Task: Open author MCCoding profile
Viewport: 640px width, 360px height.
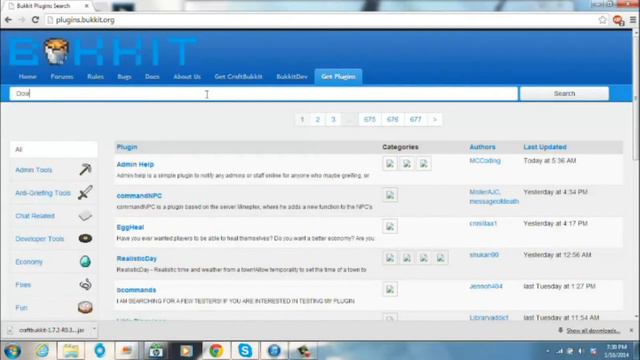Action: 485,160
